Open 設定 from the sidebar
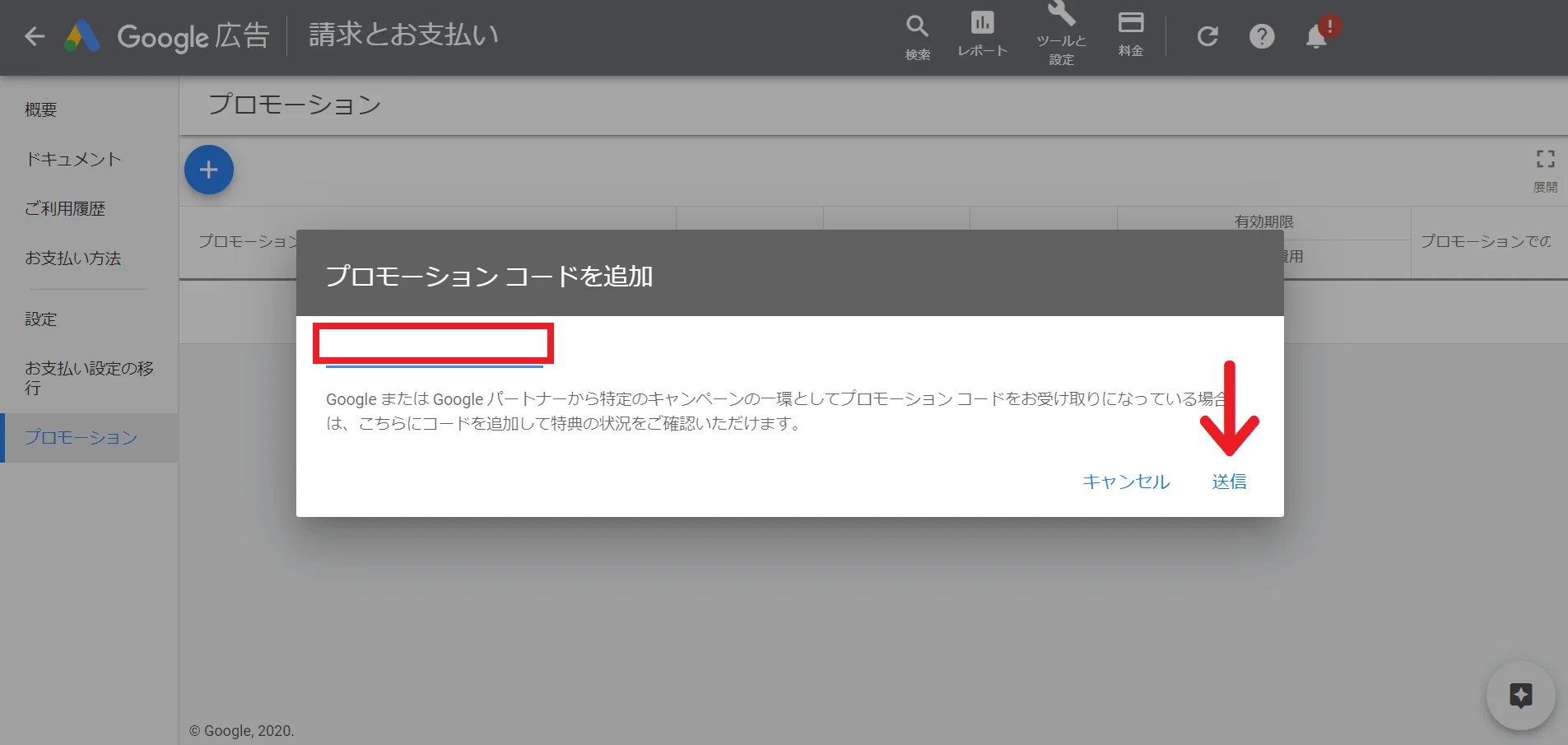 (40, 319)
